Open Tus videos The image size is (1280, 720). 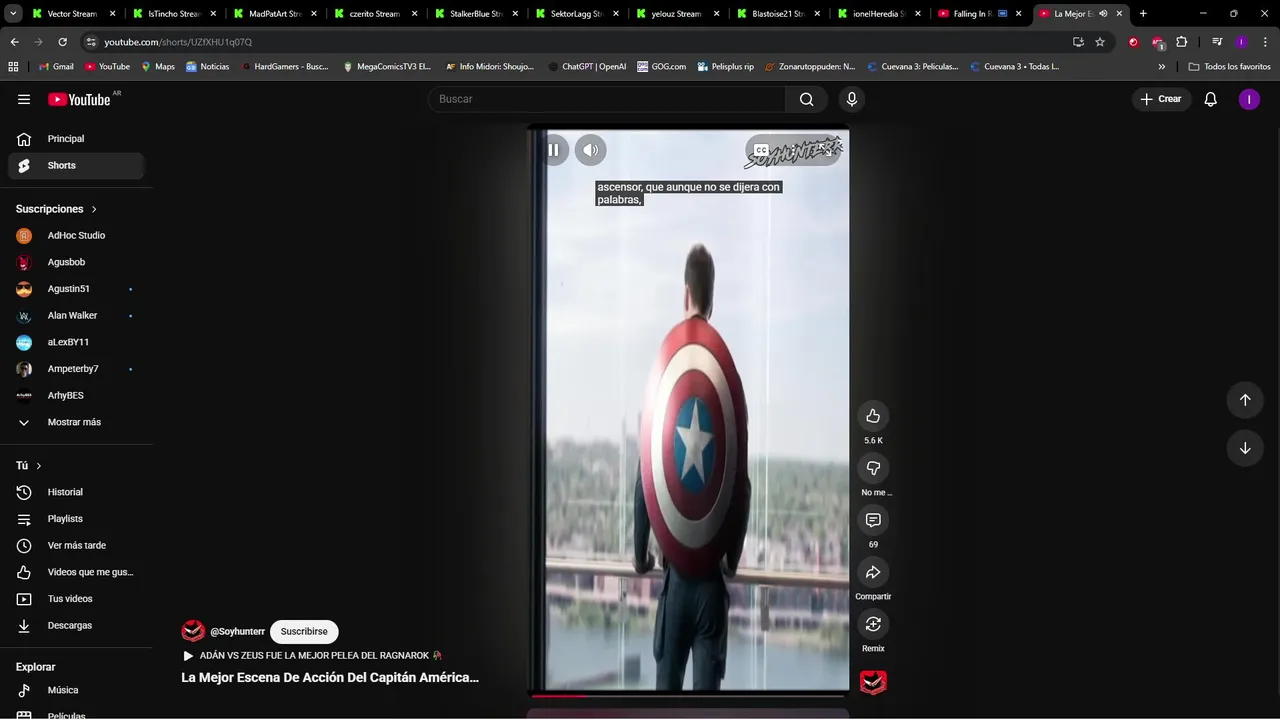[x=76, y=599]
